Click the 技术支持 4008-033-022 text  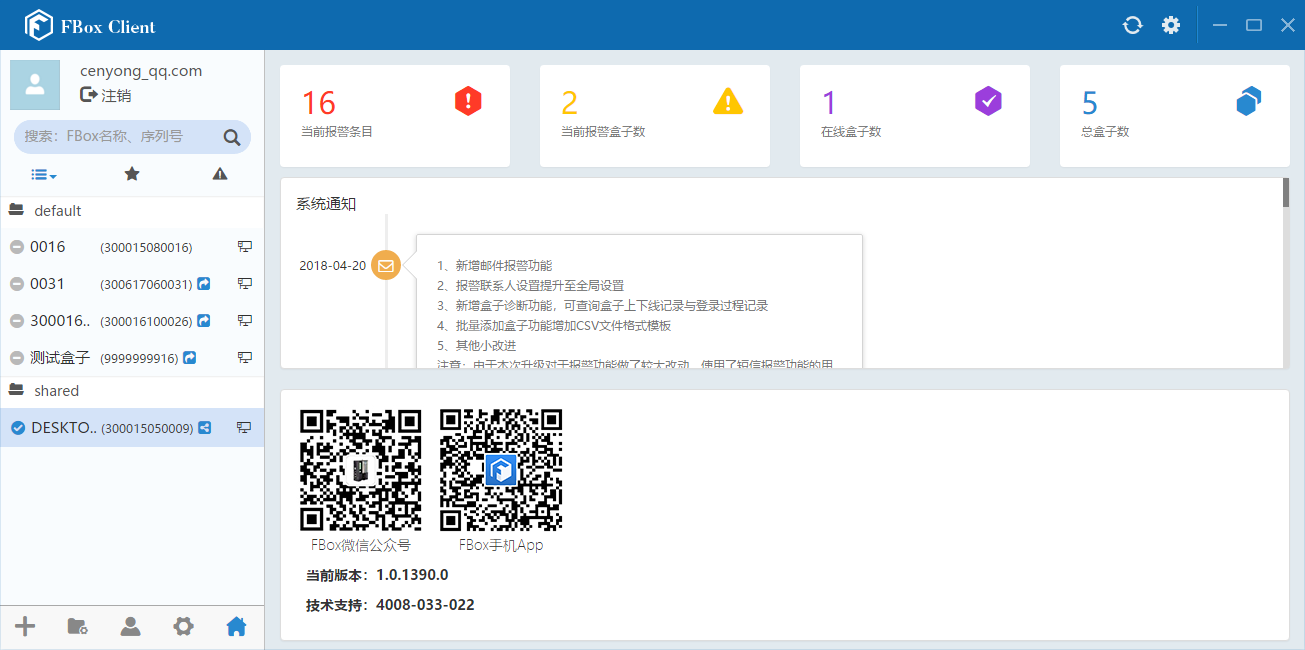pyautogui.click(x=390, y=605)
